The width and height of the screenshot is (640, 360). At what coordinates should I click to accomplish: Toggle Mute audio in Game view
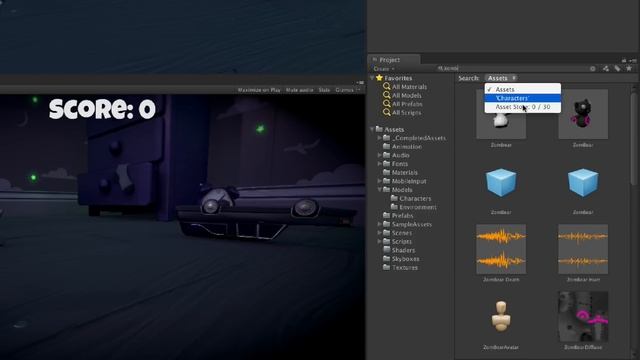(300, 90)
